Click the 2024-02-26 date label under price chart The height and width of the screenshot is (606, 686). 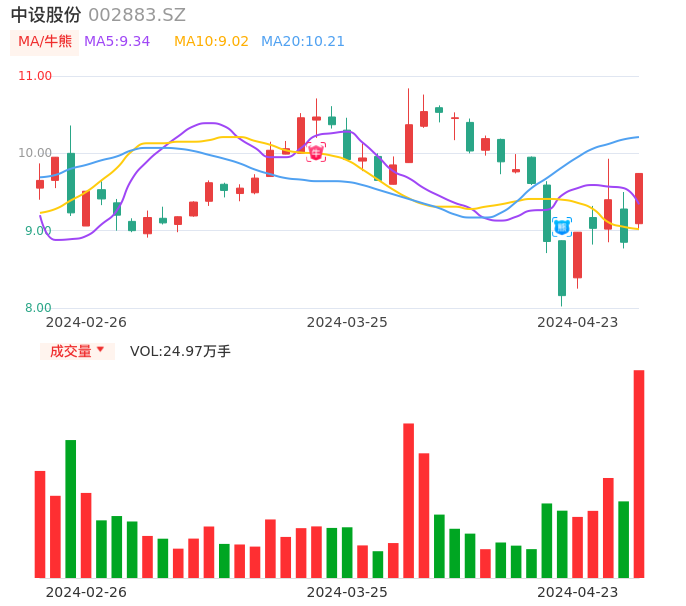86,322
